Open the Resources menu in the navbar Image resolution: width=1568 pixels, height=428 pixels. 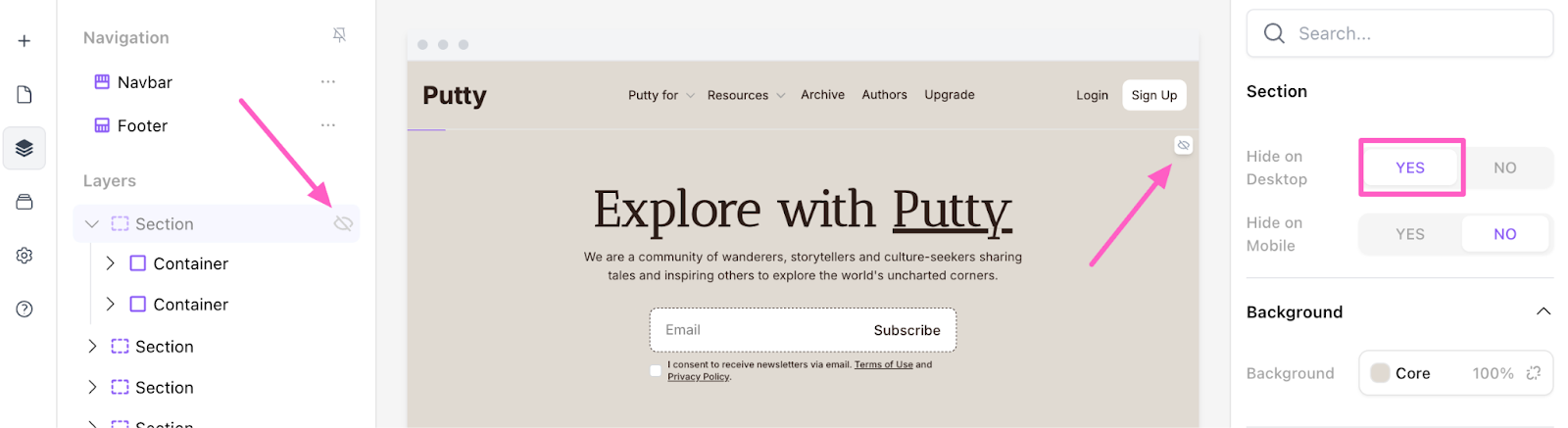[x=746, y=95]
